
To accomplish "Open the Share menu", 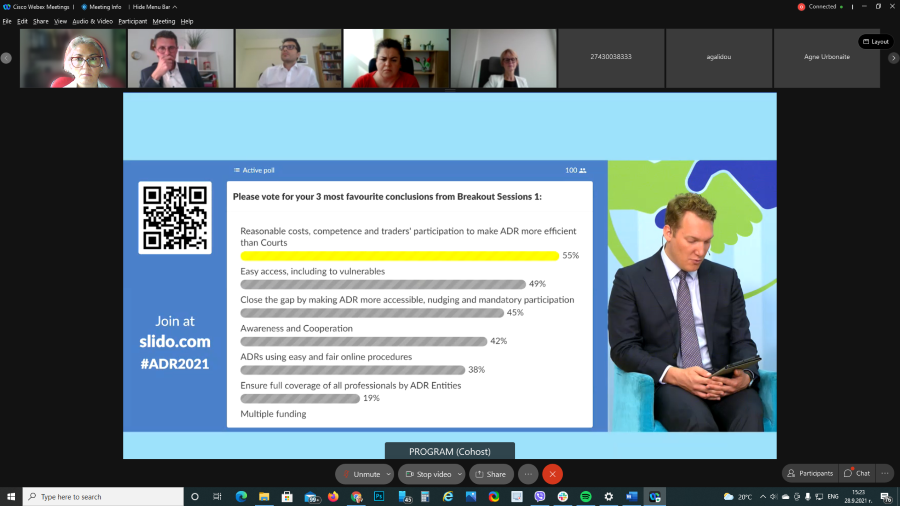I will [41, 21].
